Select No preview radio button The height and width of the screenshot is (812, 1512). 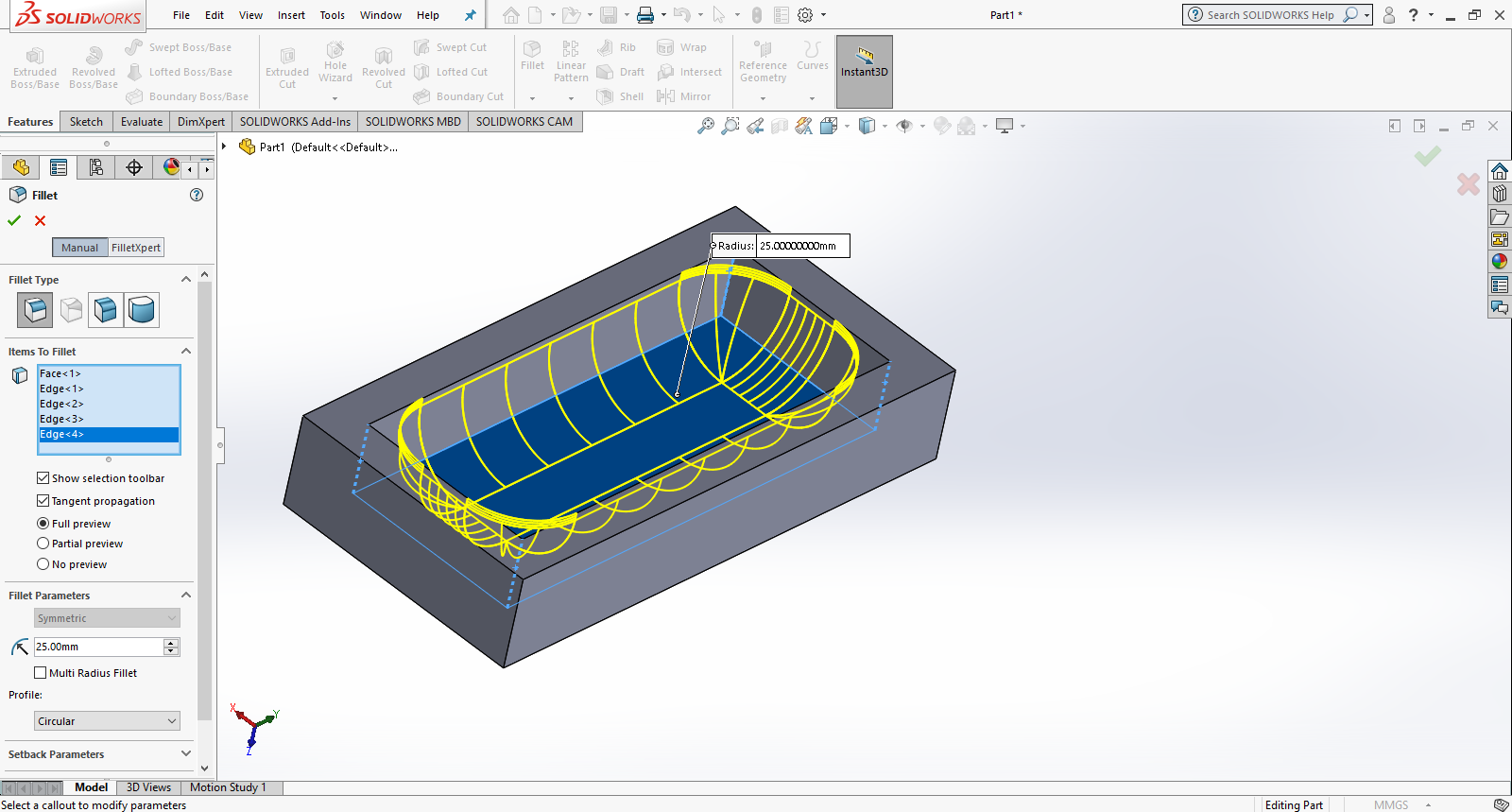coord(43,564)
